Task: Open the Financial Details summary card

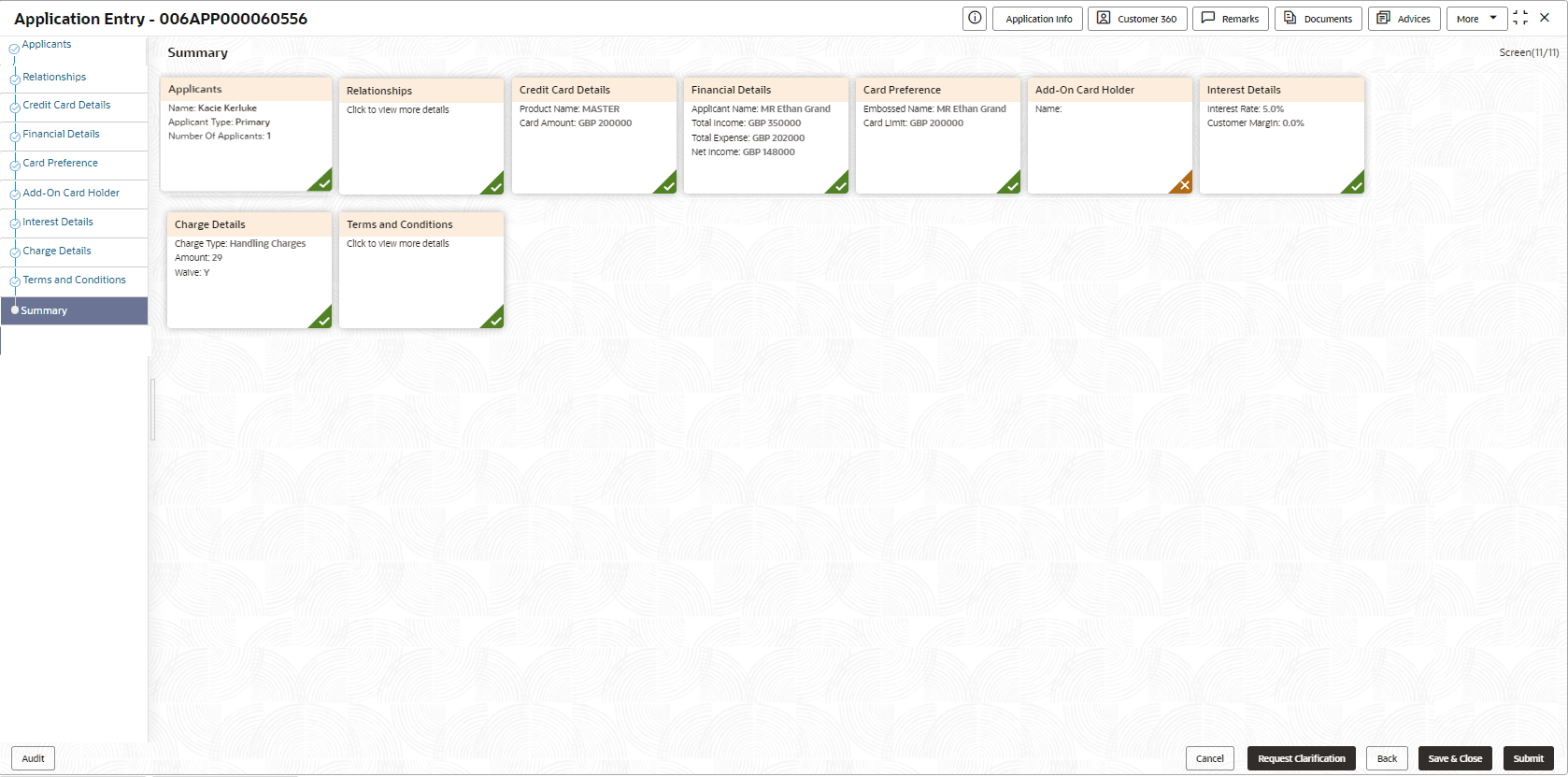Action: 766,137
